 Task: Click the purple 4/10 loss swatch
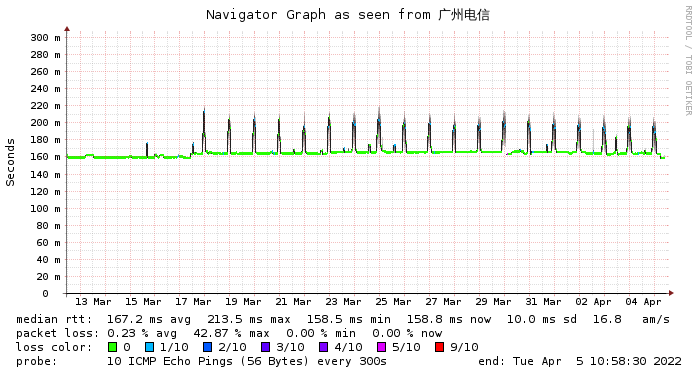tap(324, 347)
